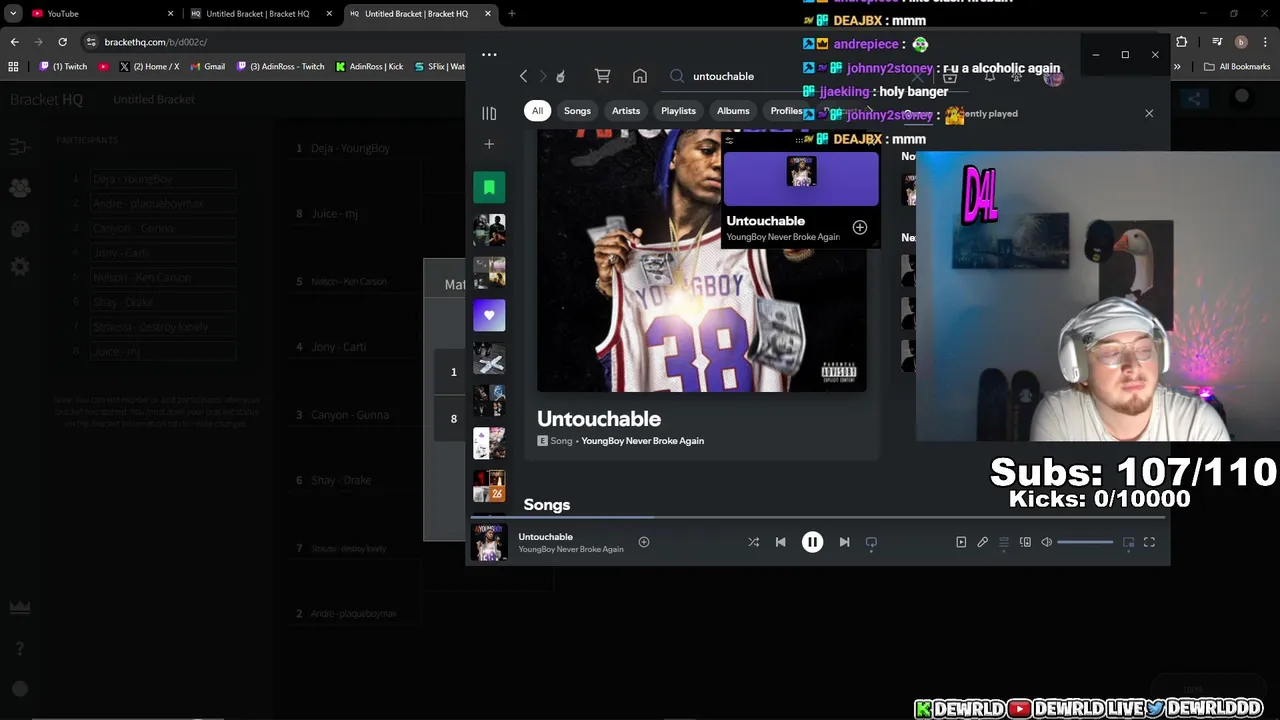This screenshot has width=1280, height=720.
Task: Filter results by Profiles
Action: (786, 111)
